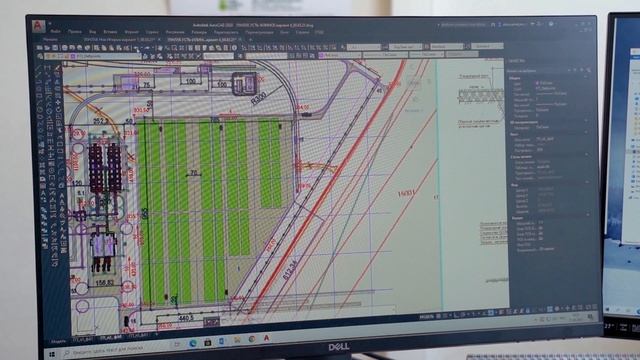Click the AutoCAD icon in taskbar
This screenshot has width=640, height=360.
[x=267, y=338]
